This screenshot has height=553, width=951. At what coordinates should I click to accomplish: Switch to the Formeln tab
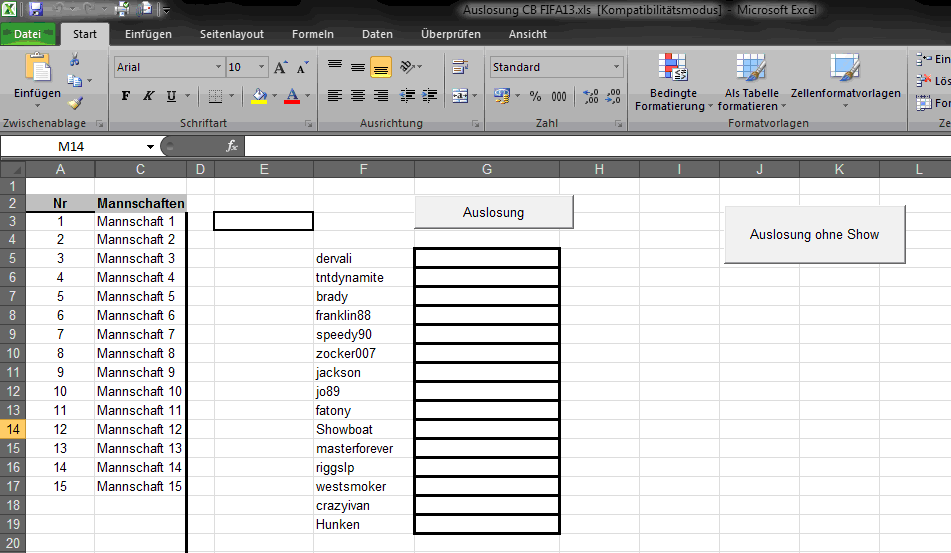click(312, 34)
